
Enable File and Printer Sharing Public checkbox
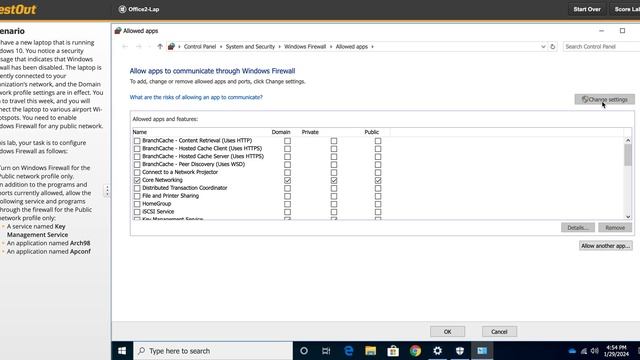(x=378, y=196)
